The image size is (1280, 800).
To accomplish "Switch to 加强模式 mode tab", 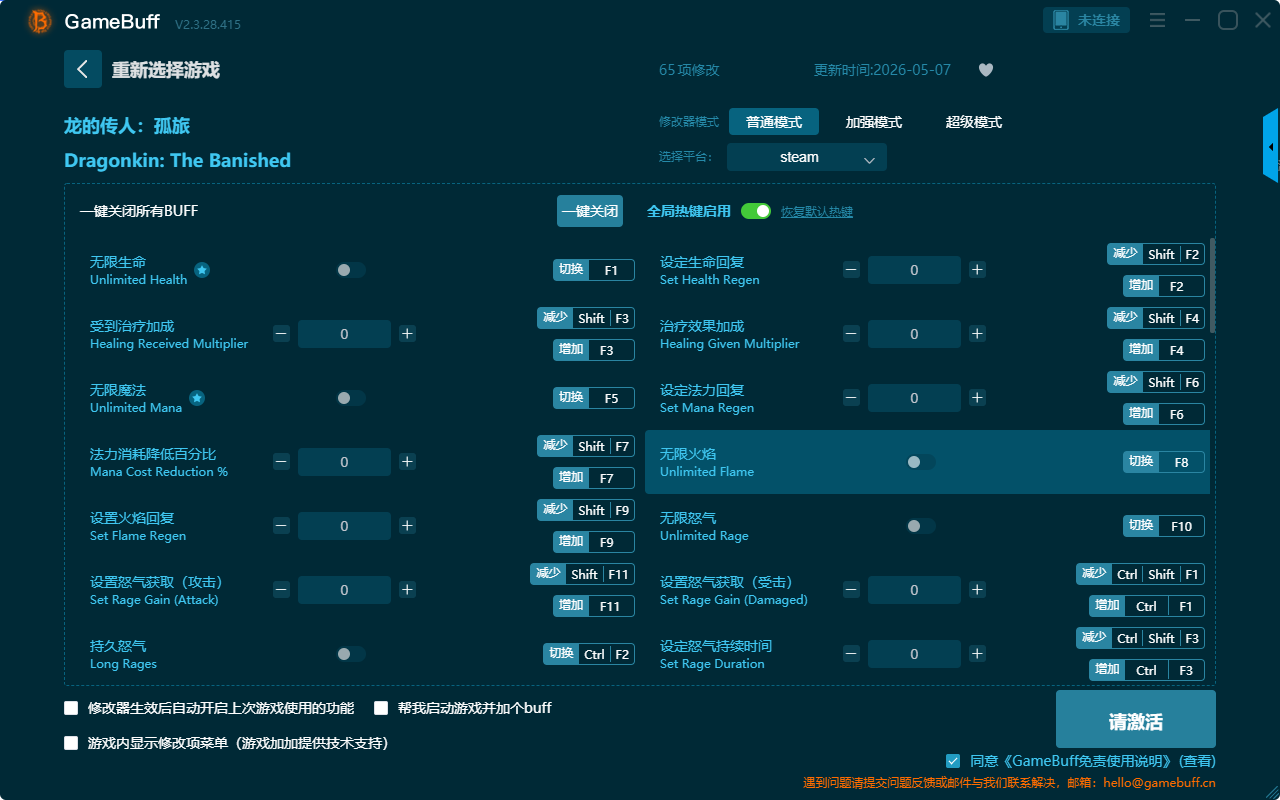I will click(x=874, y=122).
